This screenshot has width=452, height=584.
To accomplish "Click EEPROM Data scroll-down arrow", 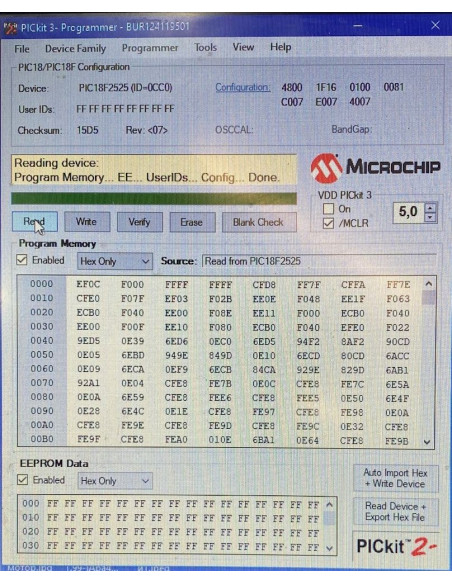I will click(x=330, y=548).
